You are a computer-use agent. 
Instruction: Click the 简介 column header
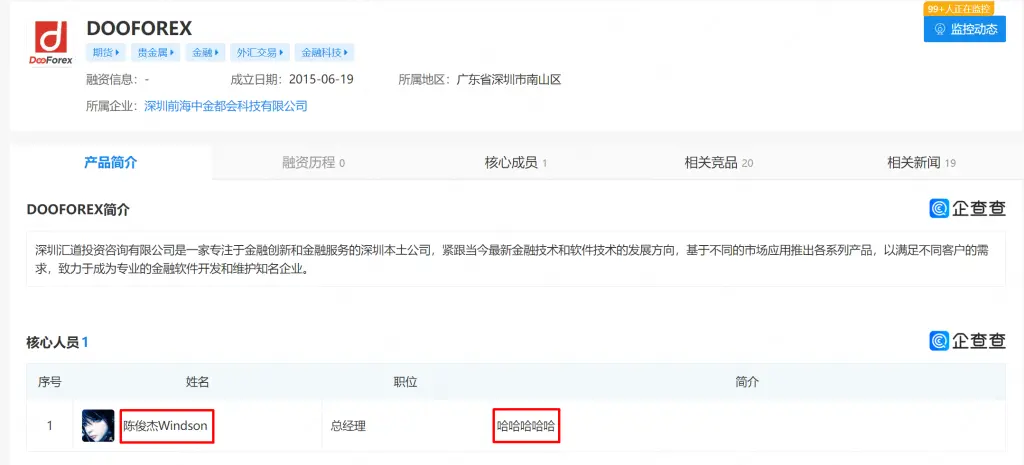(747, 382)
